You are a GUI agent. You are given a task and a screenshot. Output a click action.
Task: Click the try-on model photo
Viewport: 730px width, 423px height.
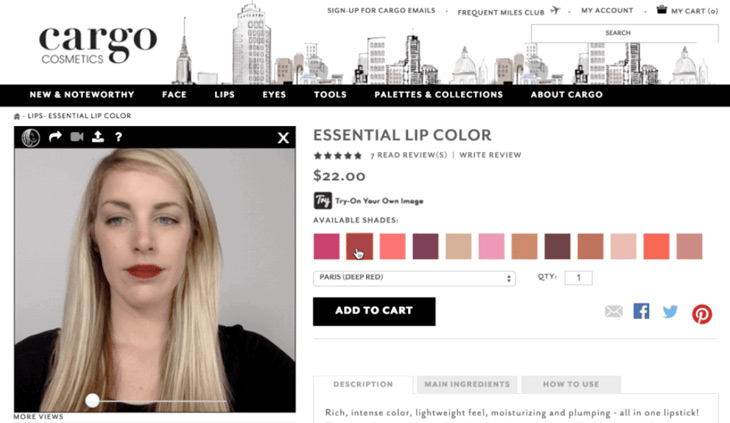click(155, 280)
